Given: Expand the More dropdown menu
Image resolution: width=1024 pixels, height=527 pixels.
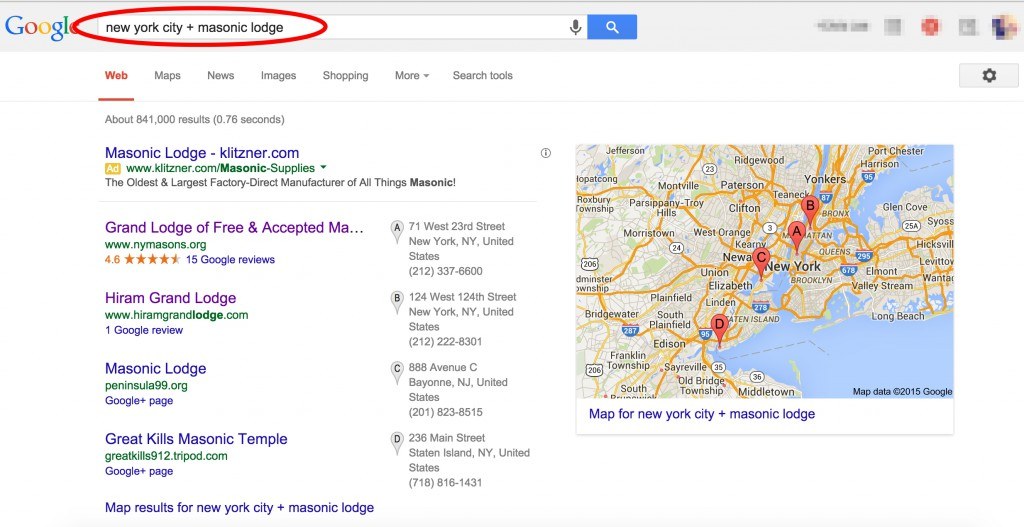Looking at the screenshot, I should coord(411,75).
